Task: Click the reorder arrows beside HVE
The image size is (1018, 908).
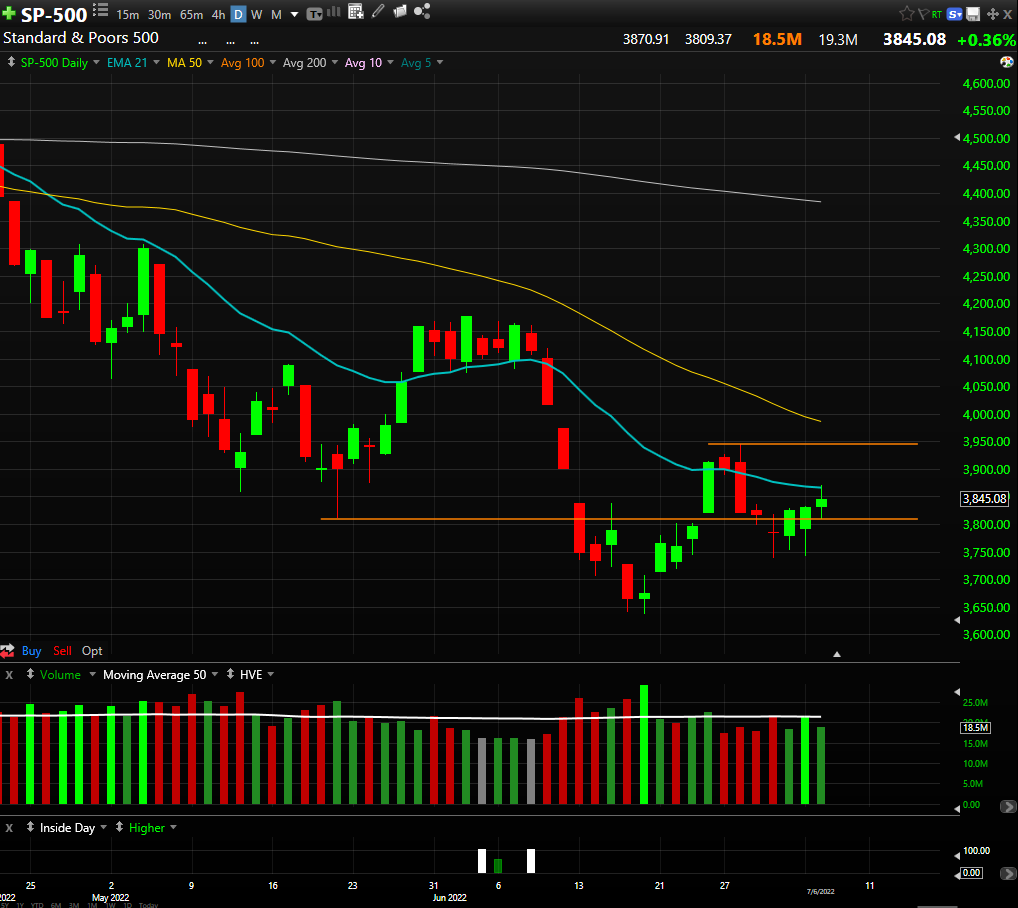Action: pos(230,674)
